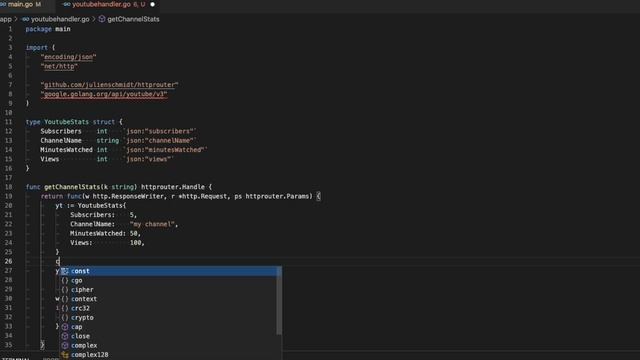Click the Subscribers int struct field

74,131
